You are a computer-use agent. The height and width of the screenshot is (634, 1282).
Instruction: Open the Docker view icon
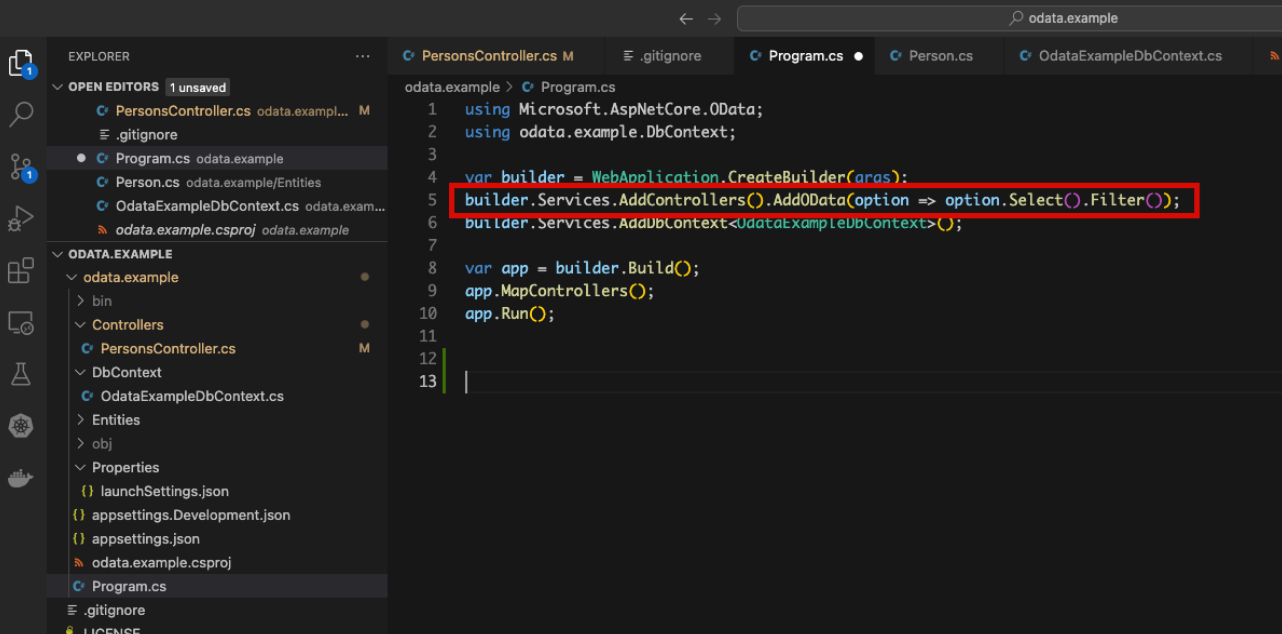[21, 478]
